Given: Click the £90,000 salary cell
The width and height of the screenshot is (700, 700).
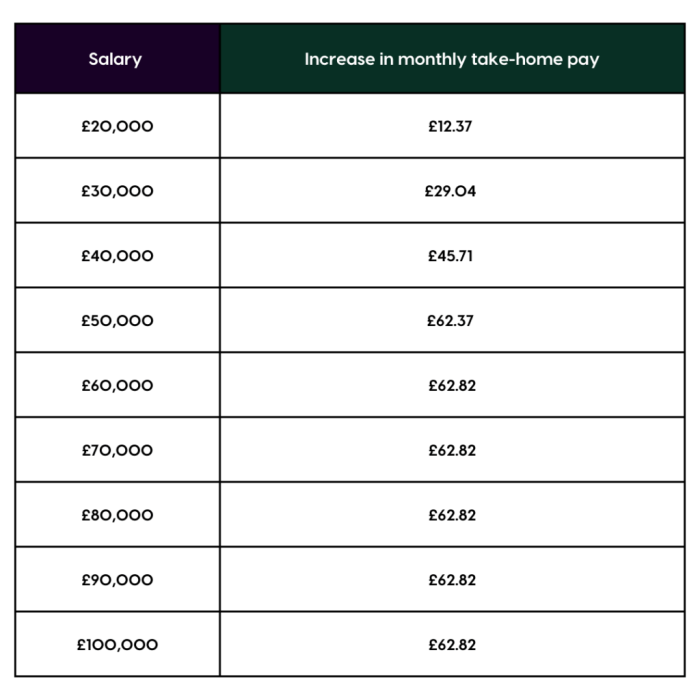Looking at the screenshot, I should pos(117,580).
